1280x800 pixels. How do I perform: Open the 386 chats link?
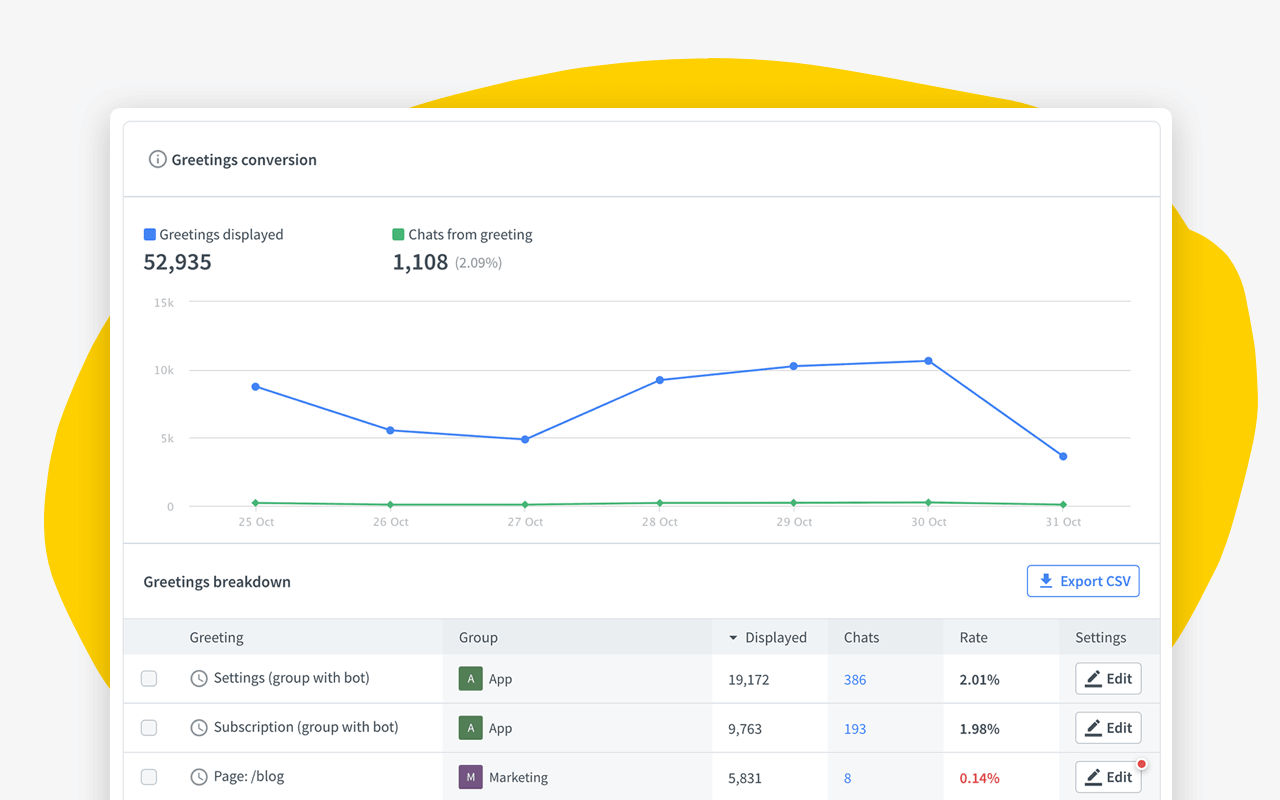tap(855, 680)
